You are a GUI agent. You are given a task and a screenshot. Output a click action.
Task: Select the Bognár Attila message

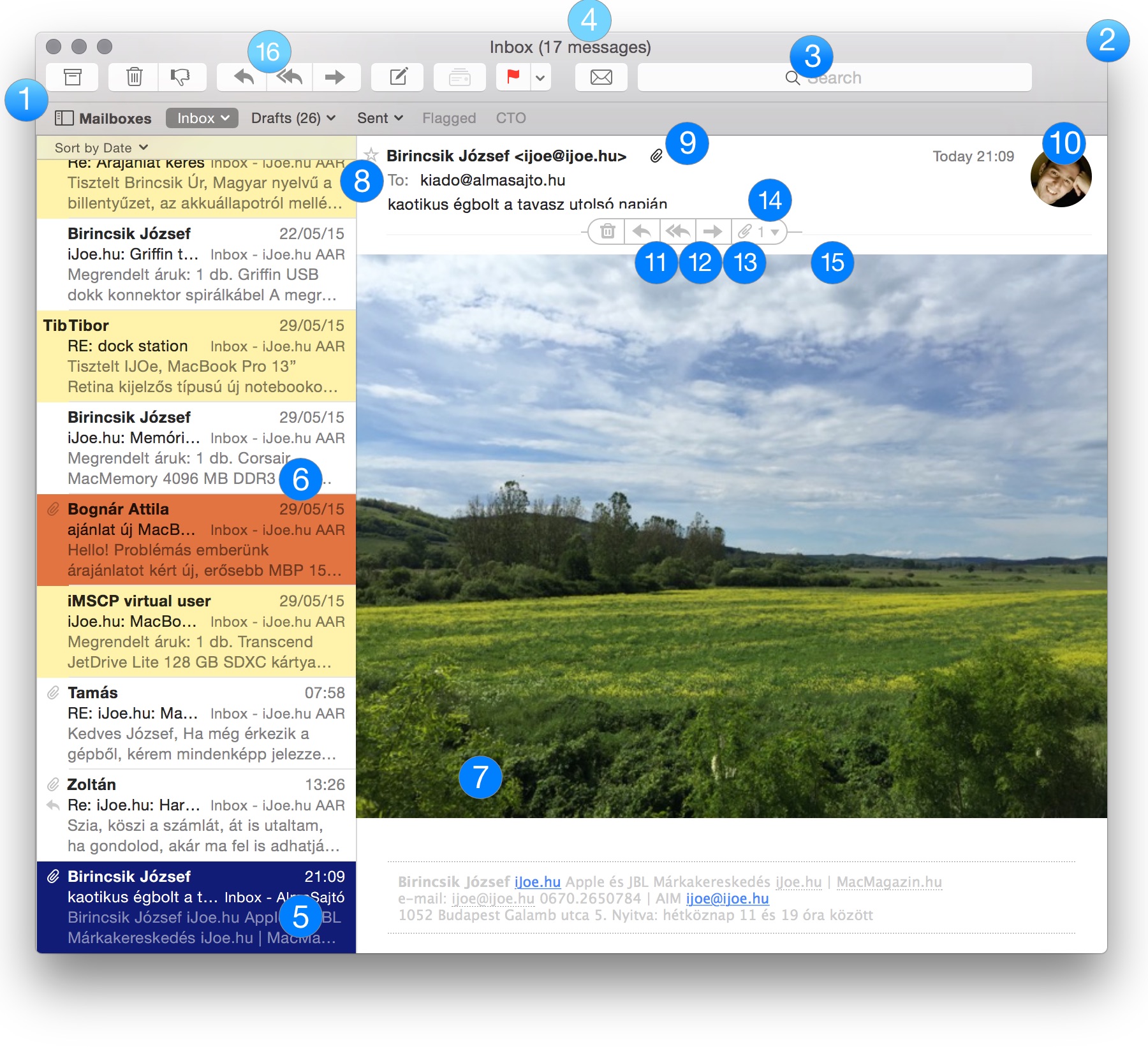point(196,539)
